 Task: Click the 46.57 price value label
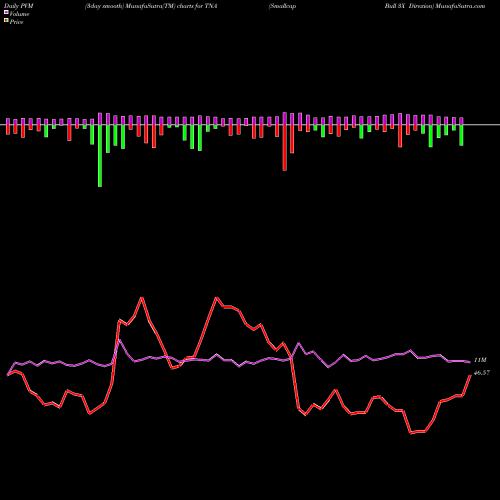(482, 373)
